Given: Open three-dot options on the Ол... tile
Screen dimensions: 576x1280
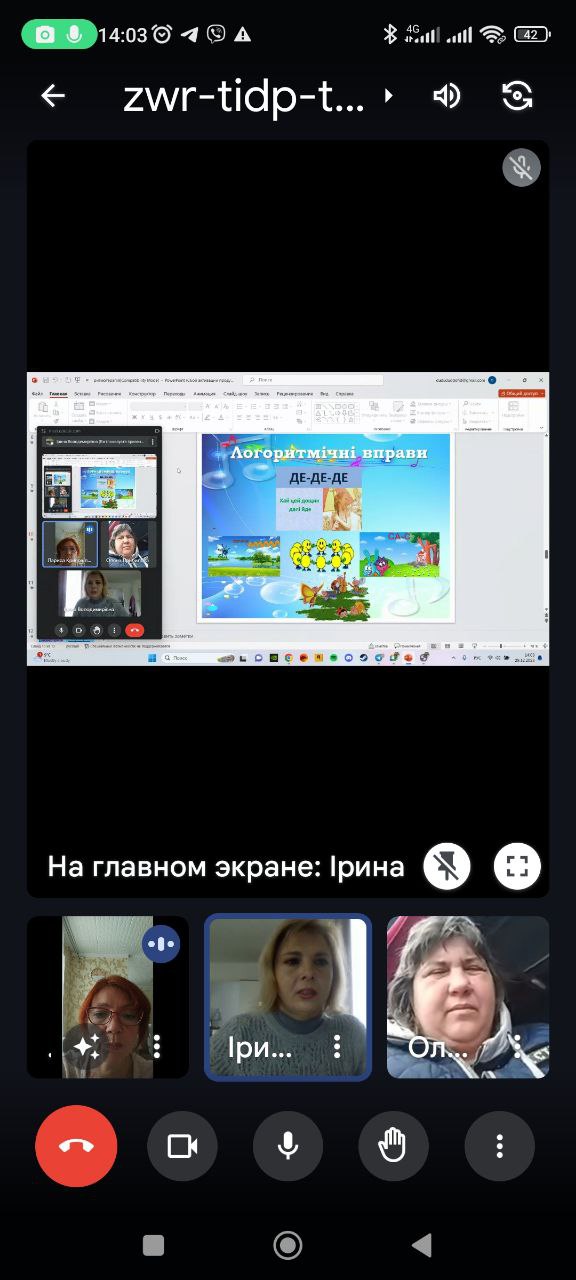Looking at the screenshot, I should (517, 1047).
